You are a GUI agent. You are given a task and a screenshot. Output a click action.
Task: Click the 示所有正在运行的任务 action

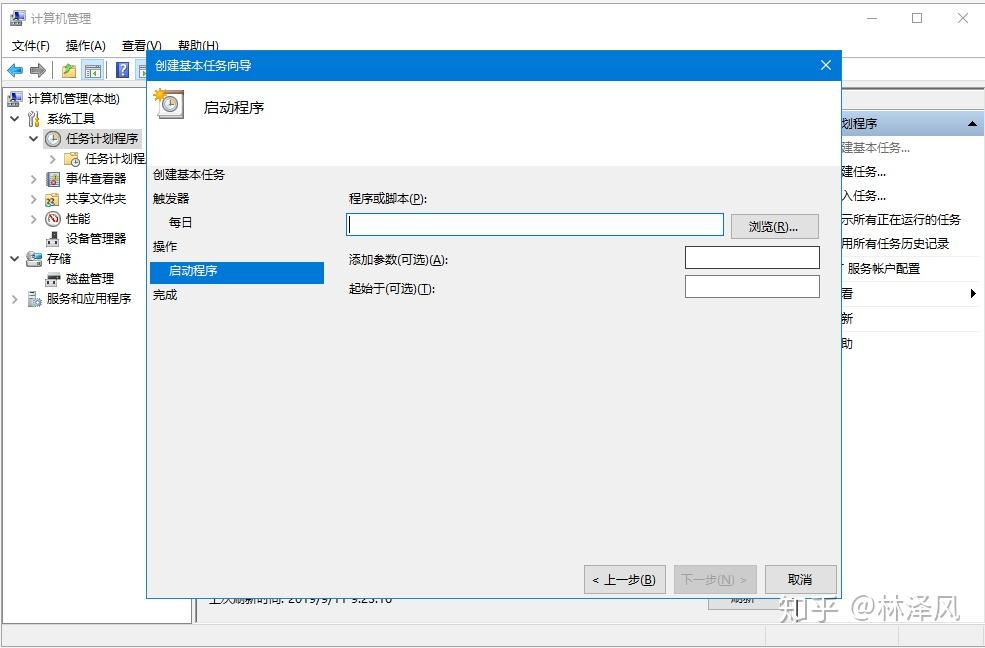(x=901, y=220)
